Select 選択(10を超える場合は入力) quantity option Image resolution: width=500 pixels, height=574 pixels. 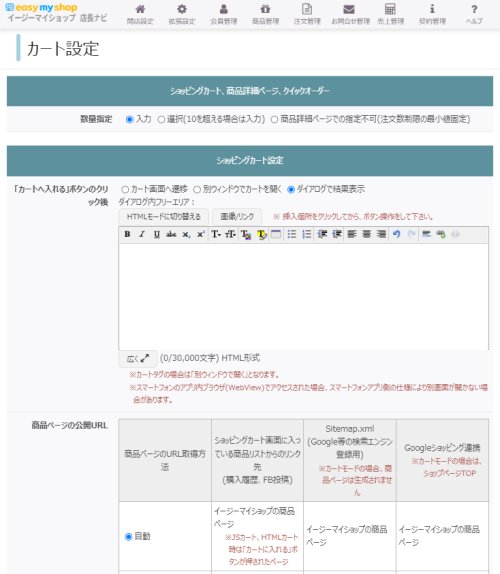(x=161, y=119)
